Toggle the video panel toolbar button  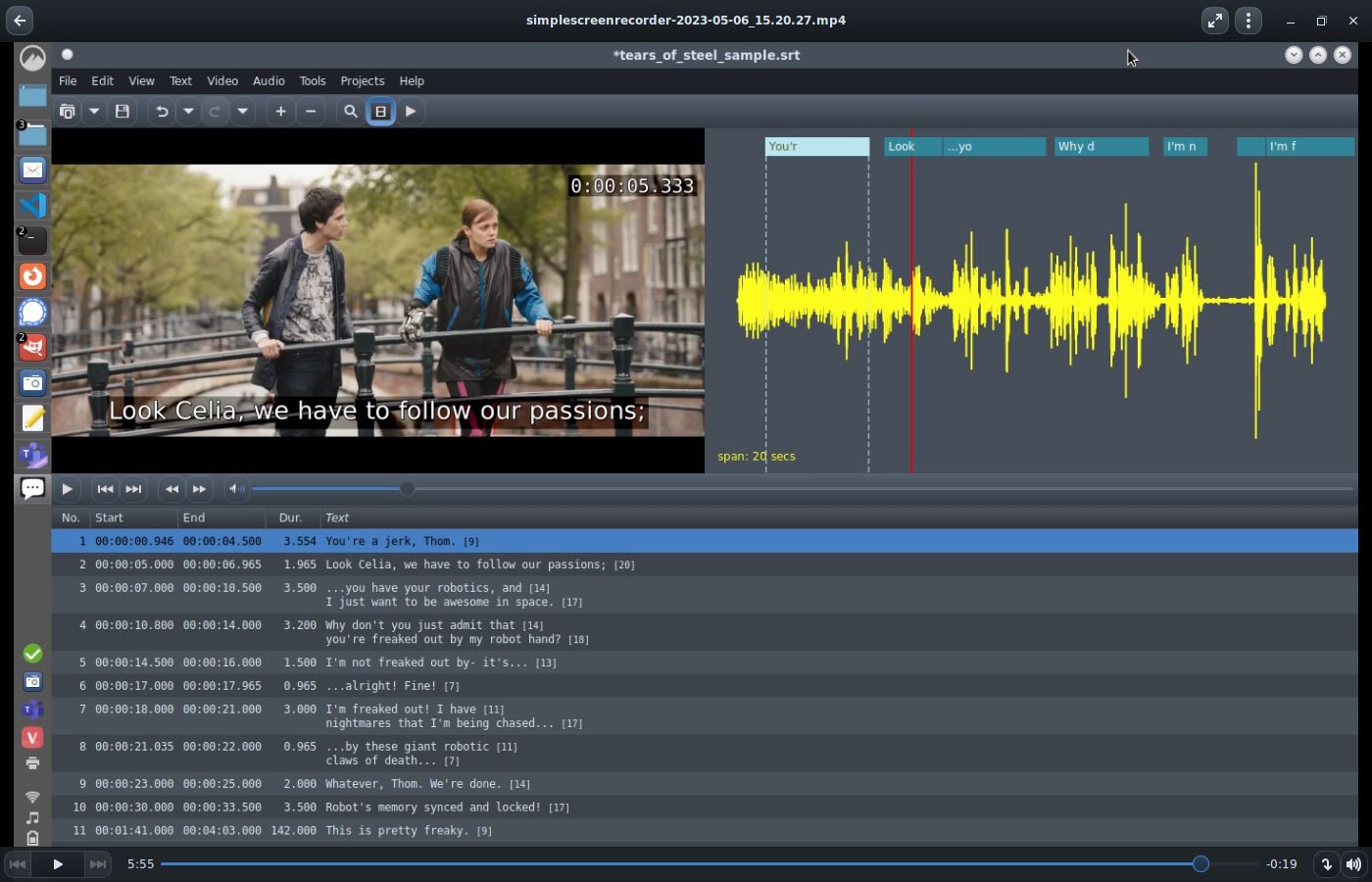381,112
